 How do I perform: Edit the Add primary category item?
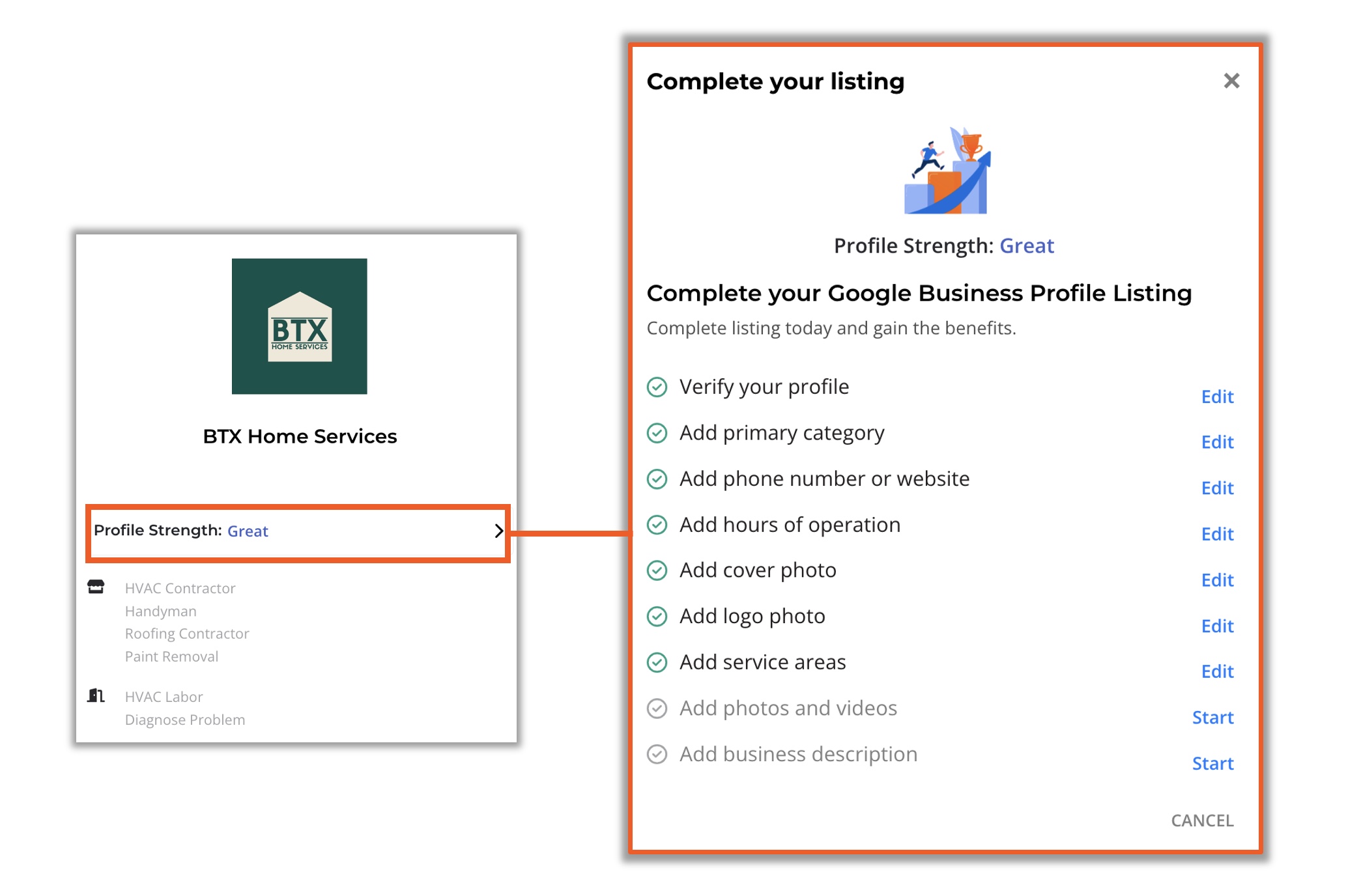pos(1217,442)
